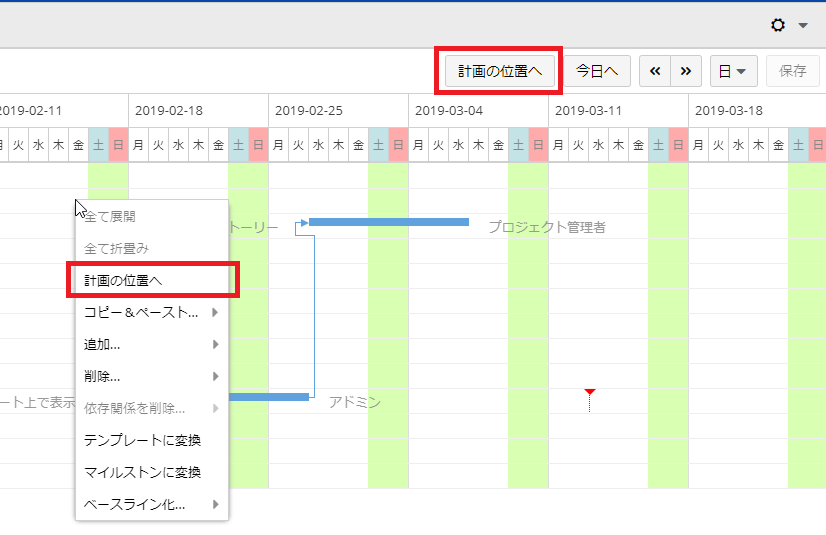
Task: Click the 計画の位置へ toolbar button
Action: (x=499, y=71)
